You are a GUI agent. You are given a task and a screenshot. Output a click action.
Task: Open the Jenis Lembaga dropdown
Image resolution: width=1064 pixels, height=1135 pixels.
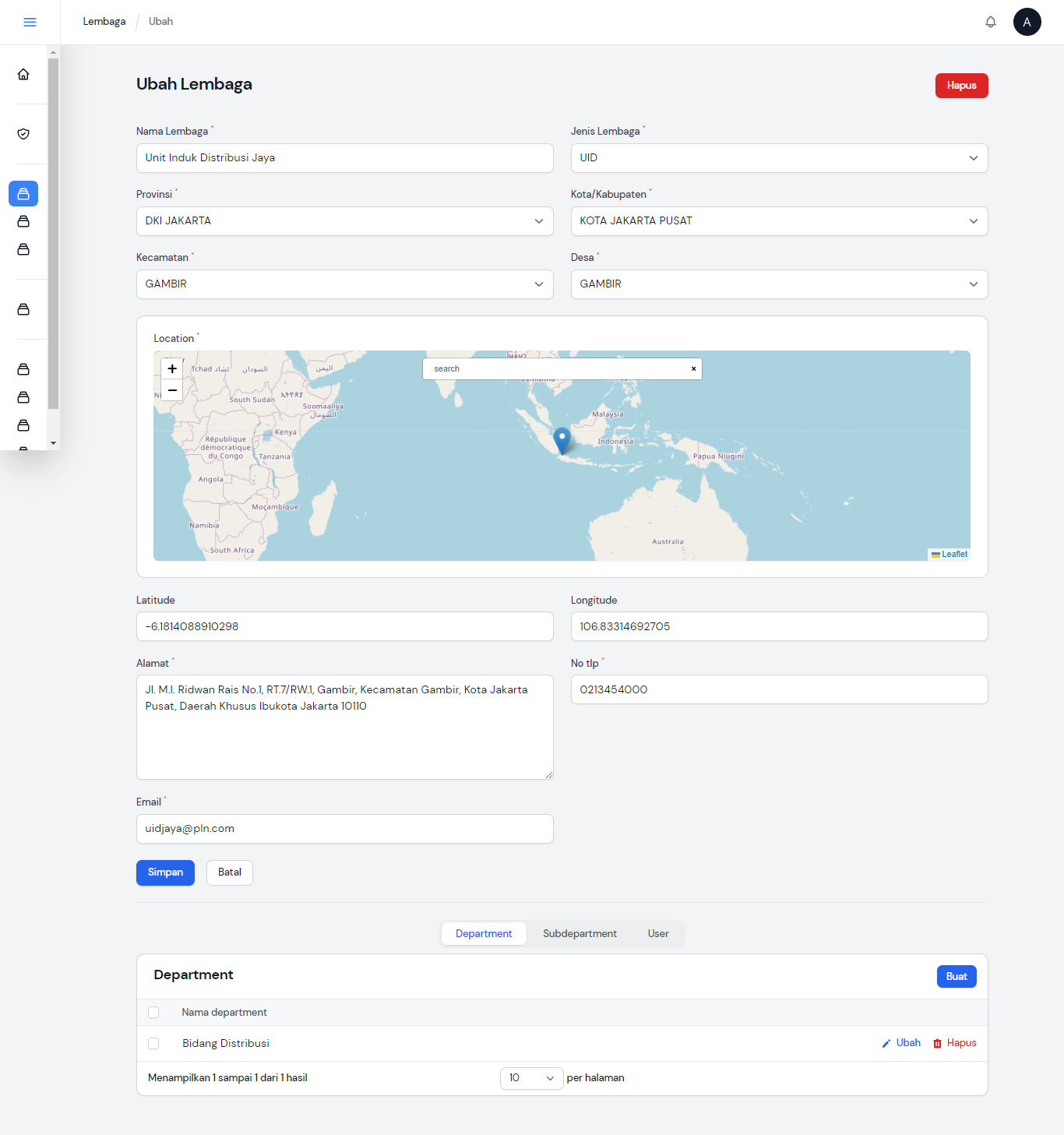[x=779, y=158]
